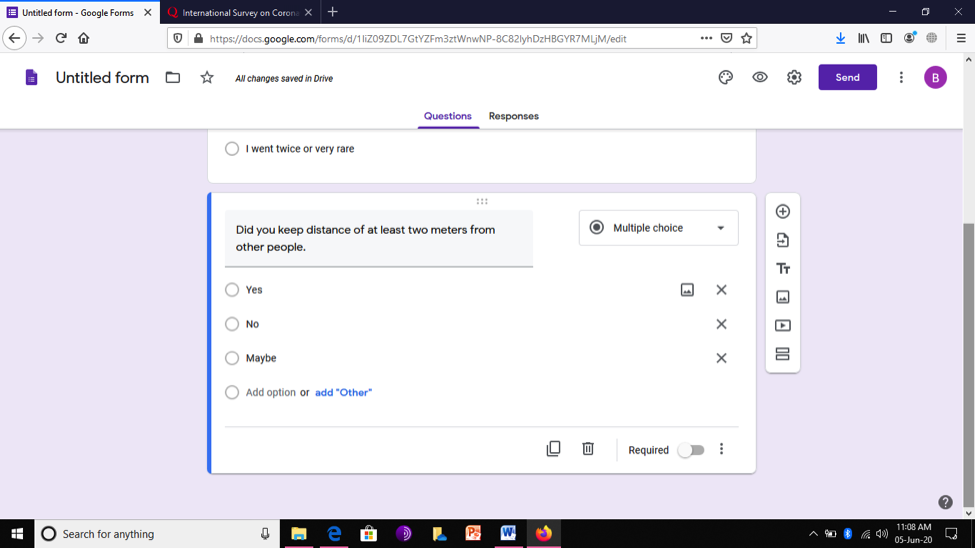
Task: Select the Untitled form browser tab
Action: pos(78,12)
